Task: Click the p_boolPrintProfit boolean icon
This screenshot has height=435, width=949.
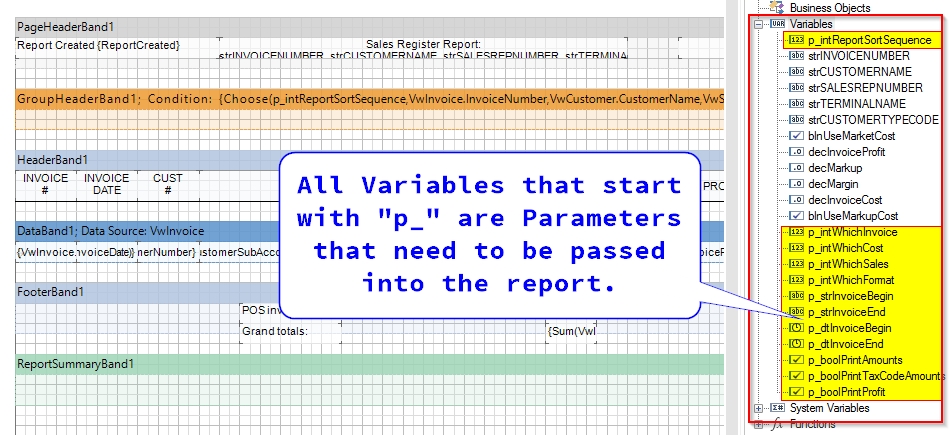Action: point(797,392)
